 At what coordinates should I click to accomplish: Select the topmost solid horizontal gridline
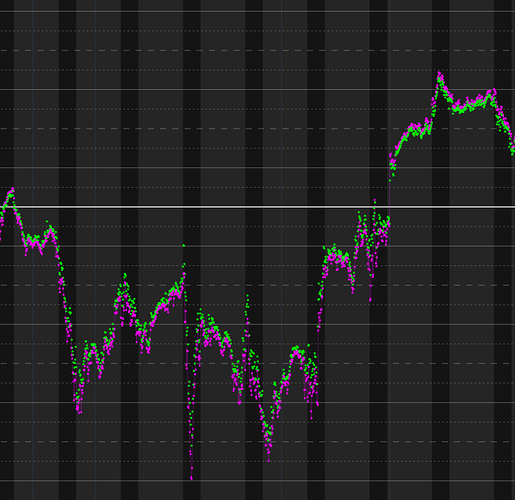[x=257, y=12]
